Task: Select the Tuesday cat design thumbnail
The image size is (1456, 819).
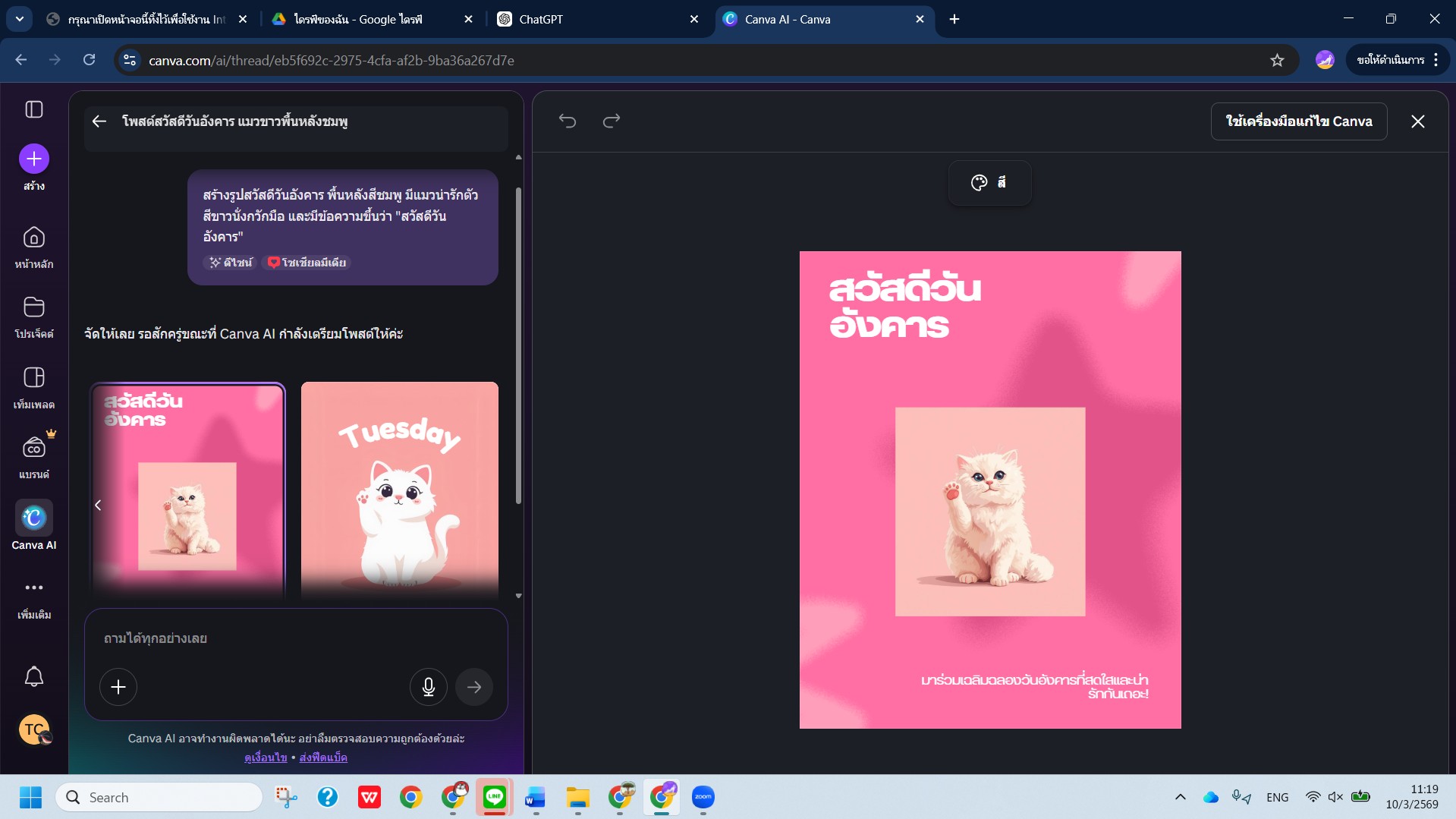Action: (400, 490)
